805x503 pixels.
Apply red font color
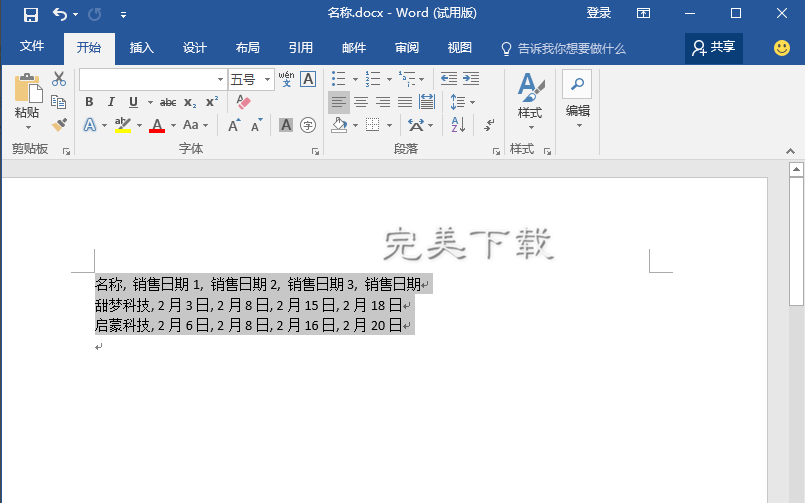point(157,125)
